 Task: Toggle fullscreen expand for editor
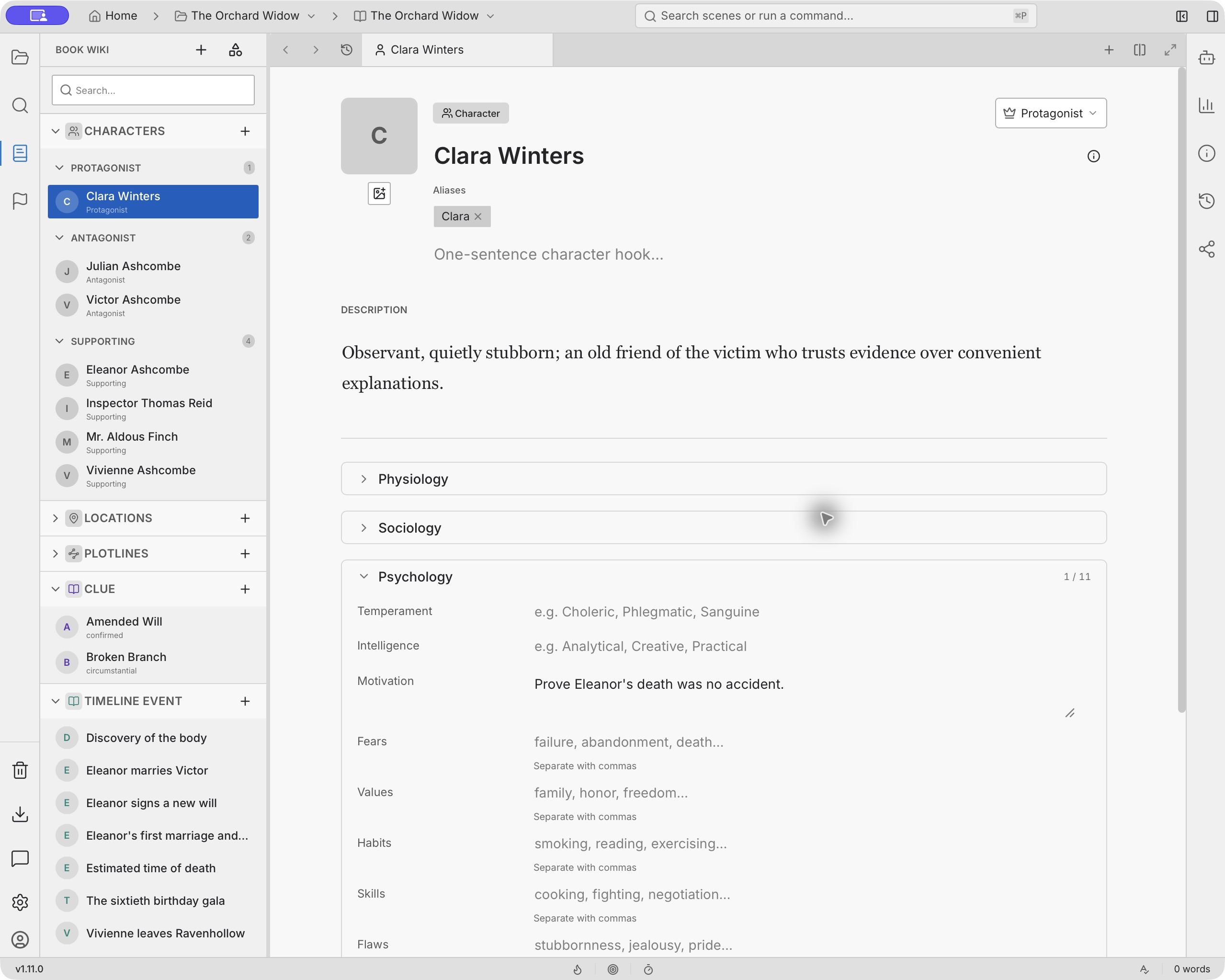(x=1170, y=50)
